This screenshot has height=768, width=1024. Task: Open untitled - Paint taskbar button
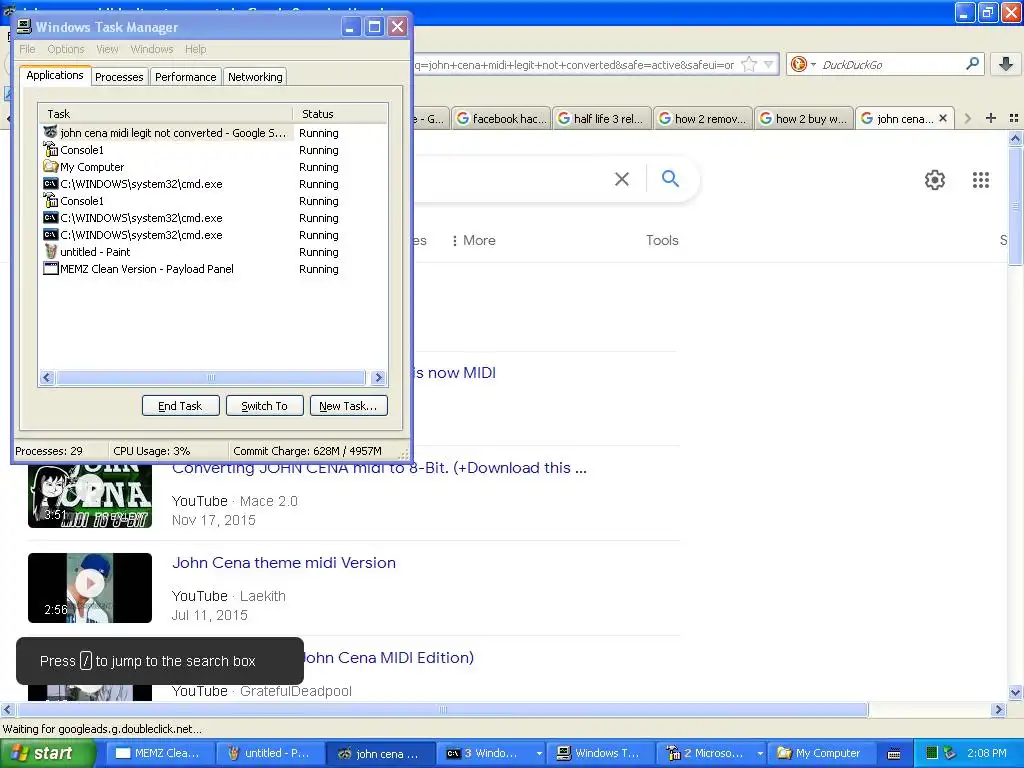pyautogui.click(x=270, y=753)
